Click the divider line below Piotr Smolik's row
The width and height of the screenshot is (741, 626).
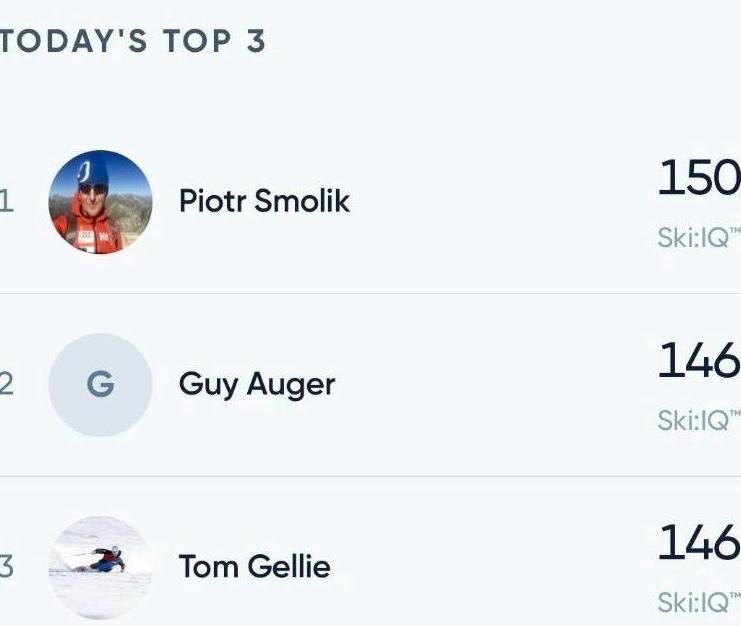click(x=370, y=293)
